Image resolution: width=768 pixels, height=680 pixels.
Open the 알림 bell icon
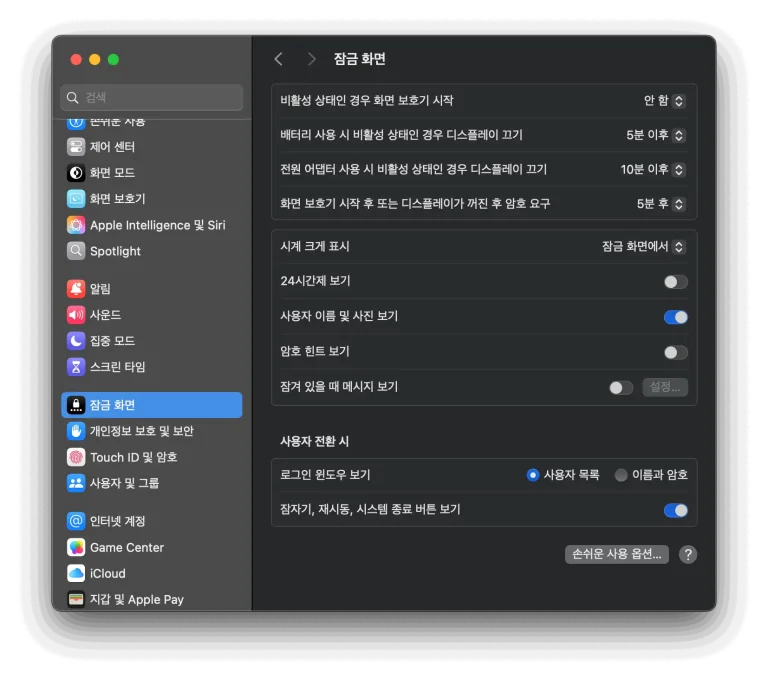[x=76, y=289]
